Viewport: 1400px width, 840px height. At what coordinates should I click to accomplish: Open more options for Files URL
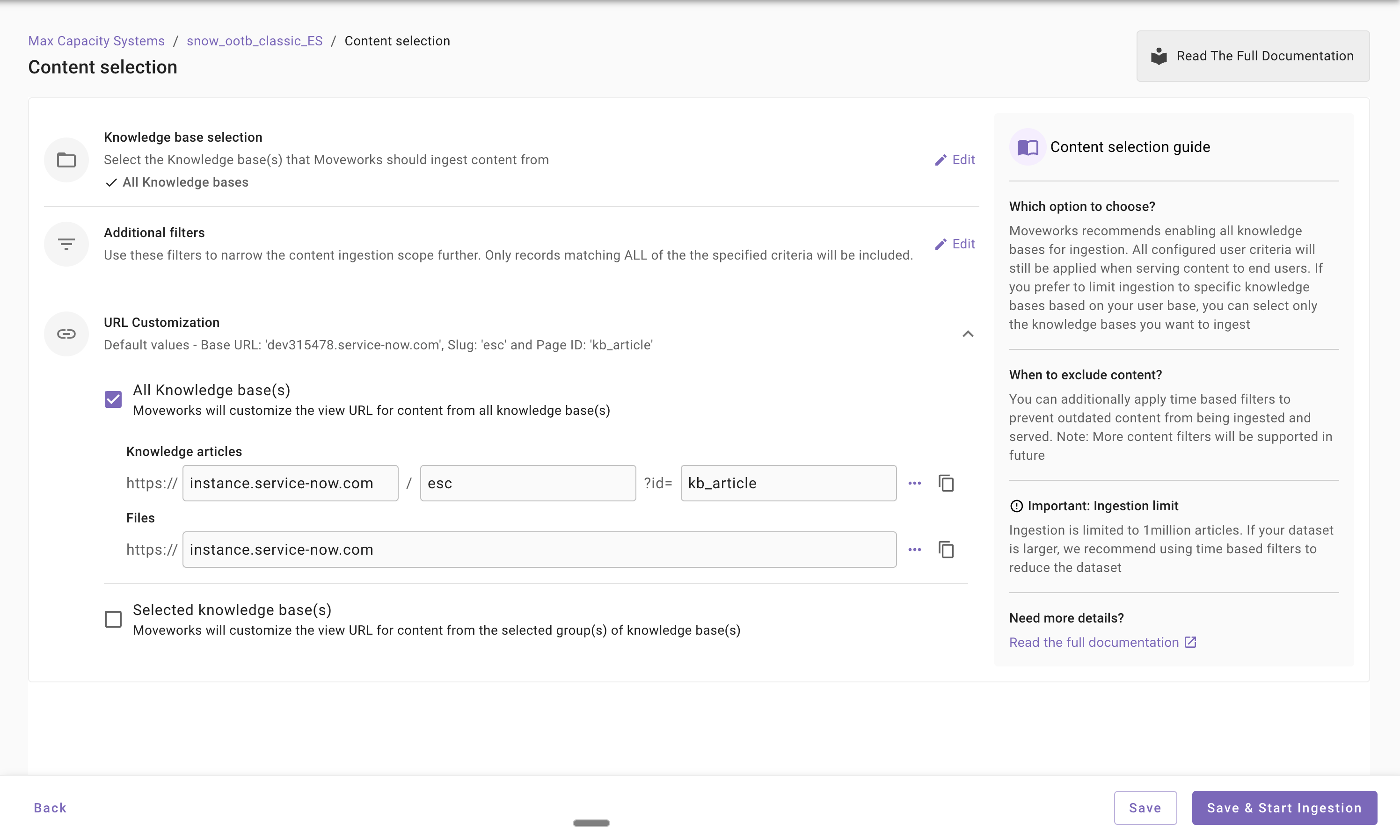(915, 550)
